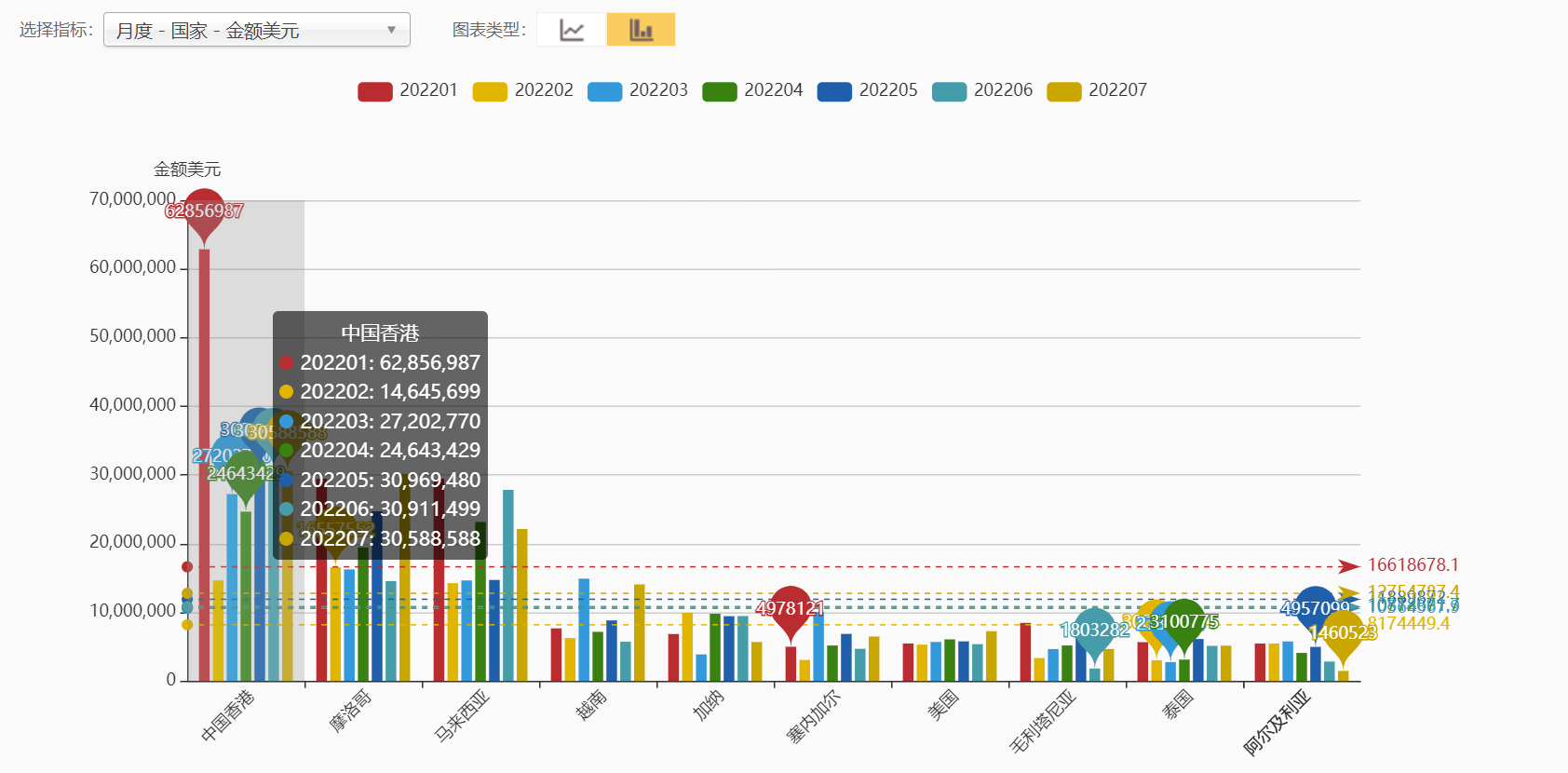Click the green 3100775 marker pin
This screenshot has height=773, width=1568.
[1184, 621]
